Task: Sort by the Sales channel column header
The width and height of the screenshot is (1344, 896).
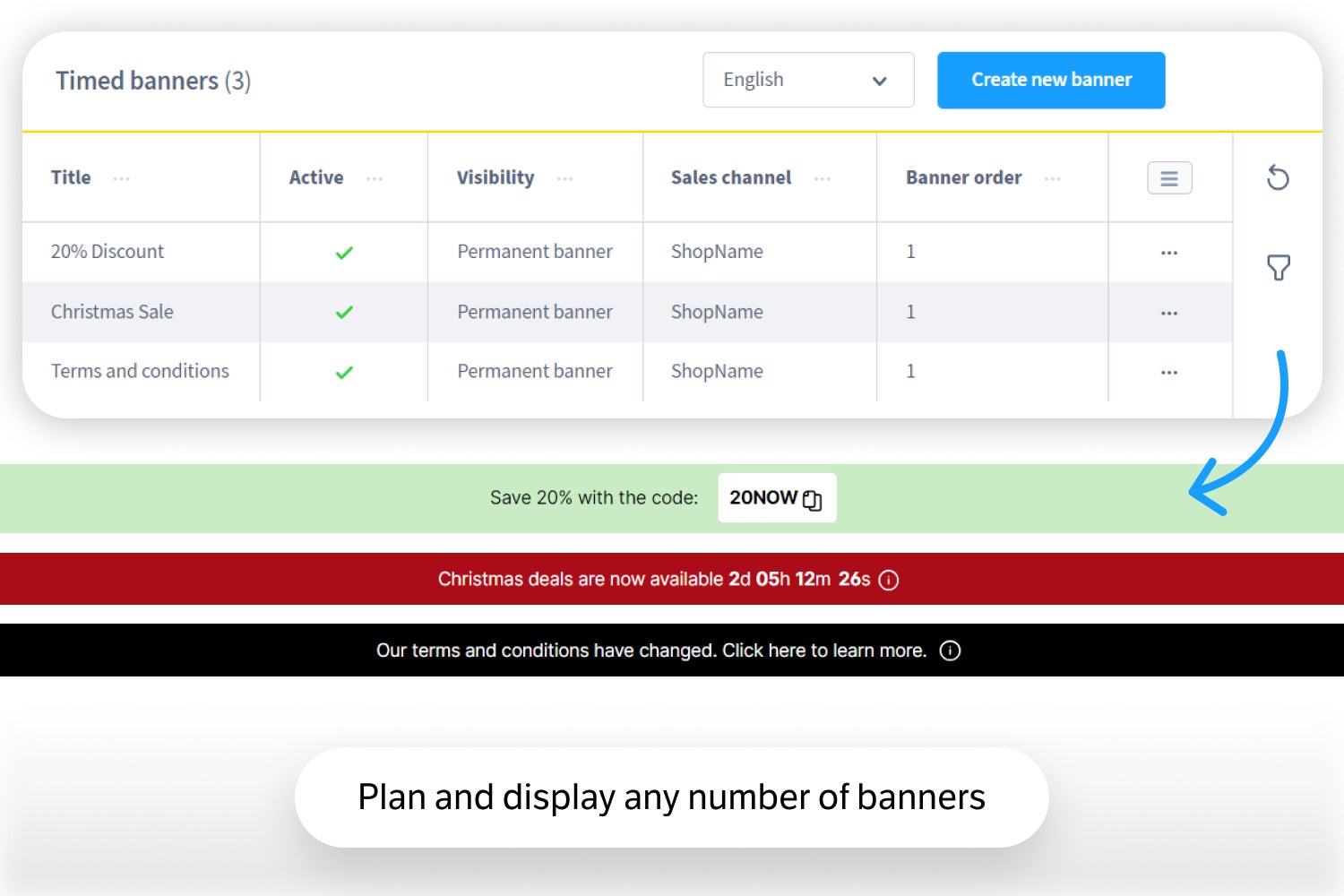Action: coord(731,177)
